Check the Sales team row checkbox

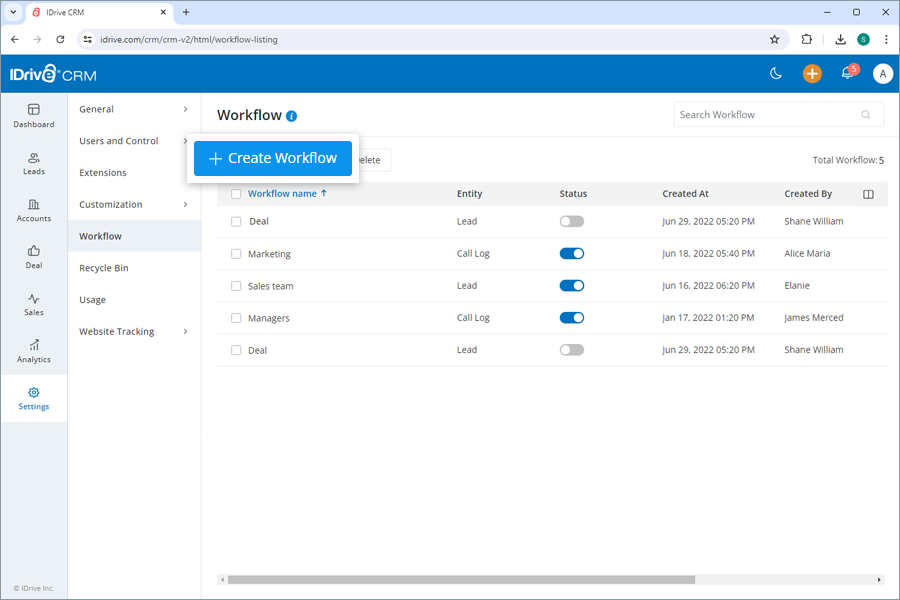click(234, 285)
